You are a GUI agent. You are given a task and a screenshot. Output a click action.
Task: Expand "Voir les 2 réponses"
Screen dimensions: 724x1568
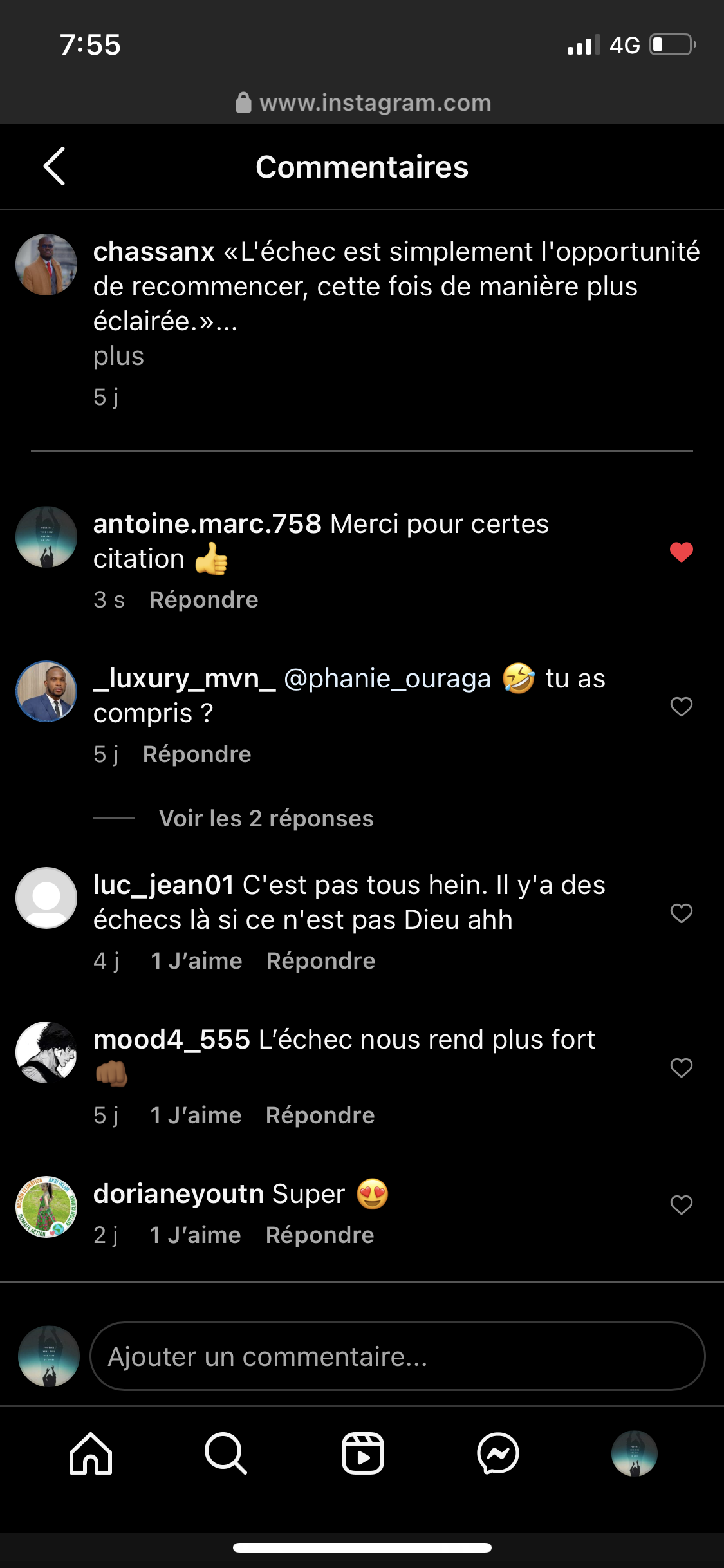coord(266,819)
